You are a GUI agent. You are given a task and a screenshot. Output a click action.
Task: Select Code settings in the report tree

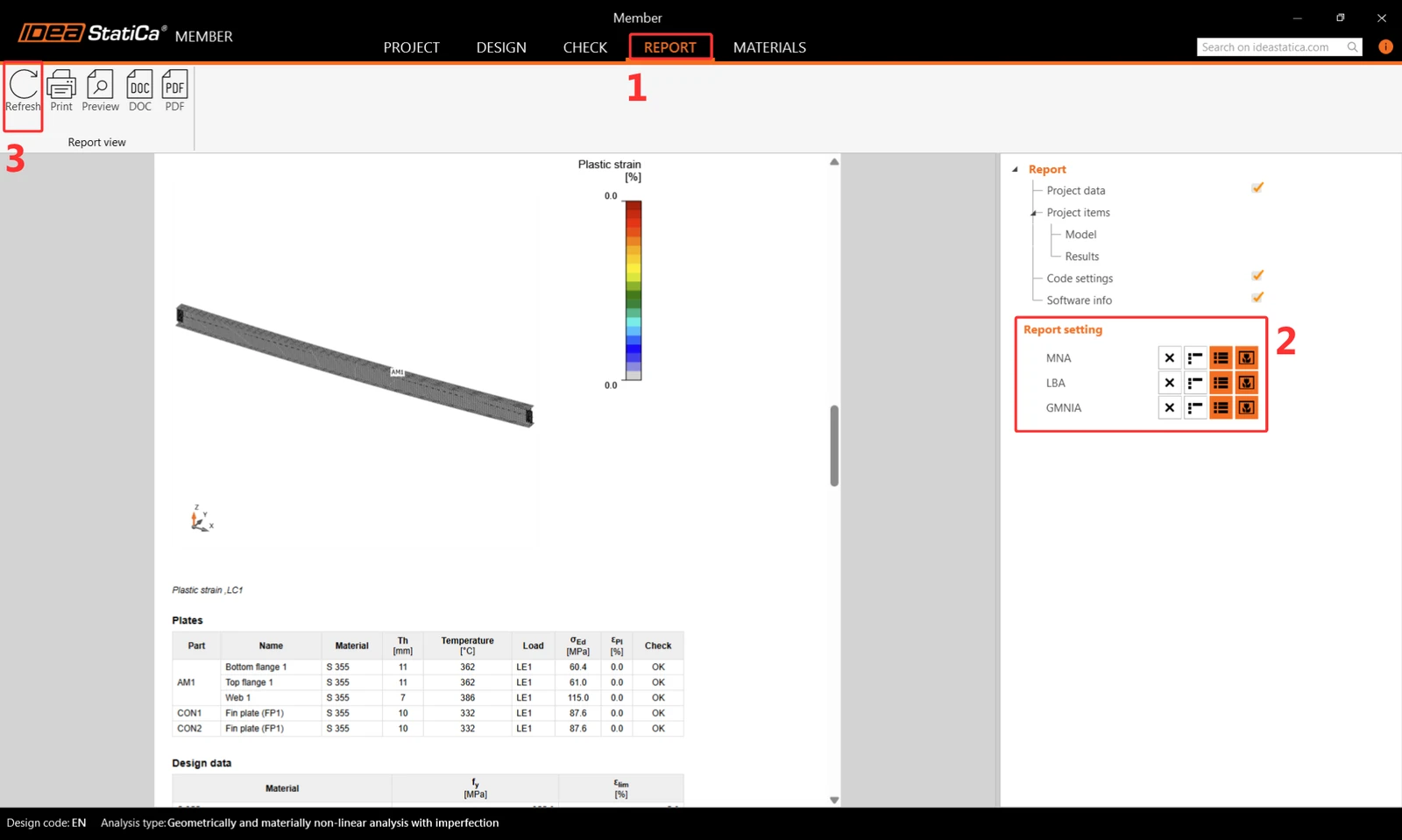pyautogui.click(x=1080, y=279)
